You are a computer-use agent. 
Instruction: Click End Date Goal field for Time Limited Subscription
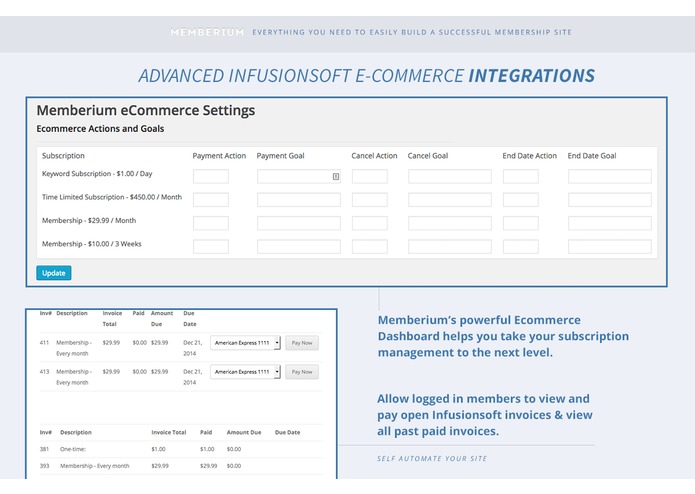point(610,200)
